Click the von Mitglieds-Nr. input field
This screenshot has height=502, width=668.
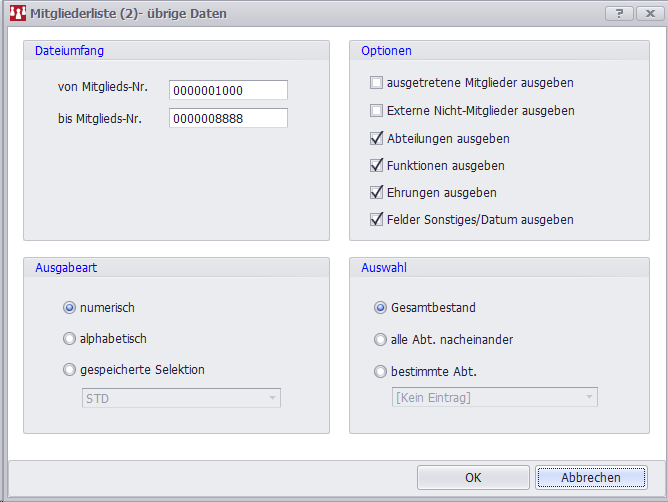228,90
